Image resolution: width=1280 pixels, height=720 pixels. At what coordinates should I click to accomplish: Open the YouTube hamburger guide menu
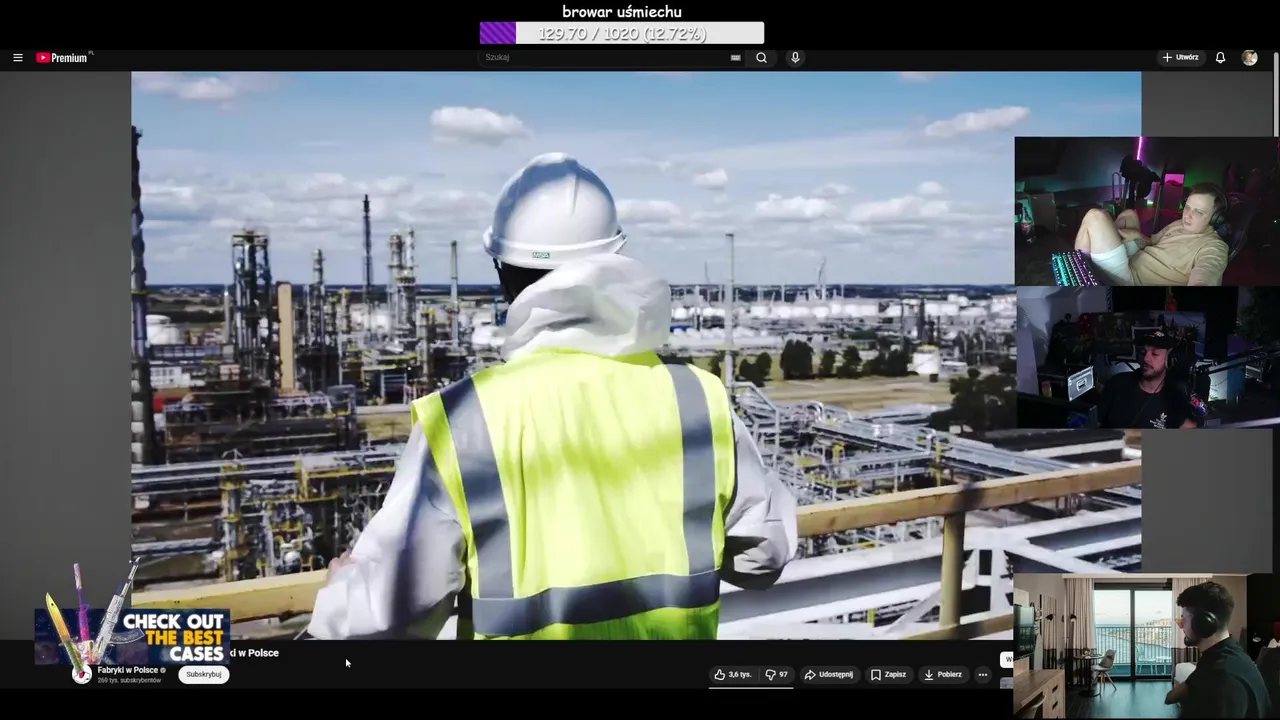17,58
